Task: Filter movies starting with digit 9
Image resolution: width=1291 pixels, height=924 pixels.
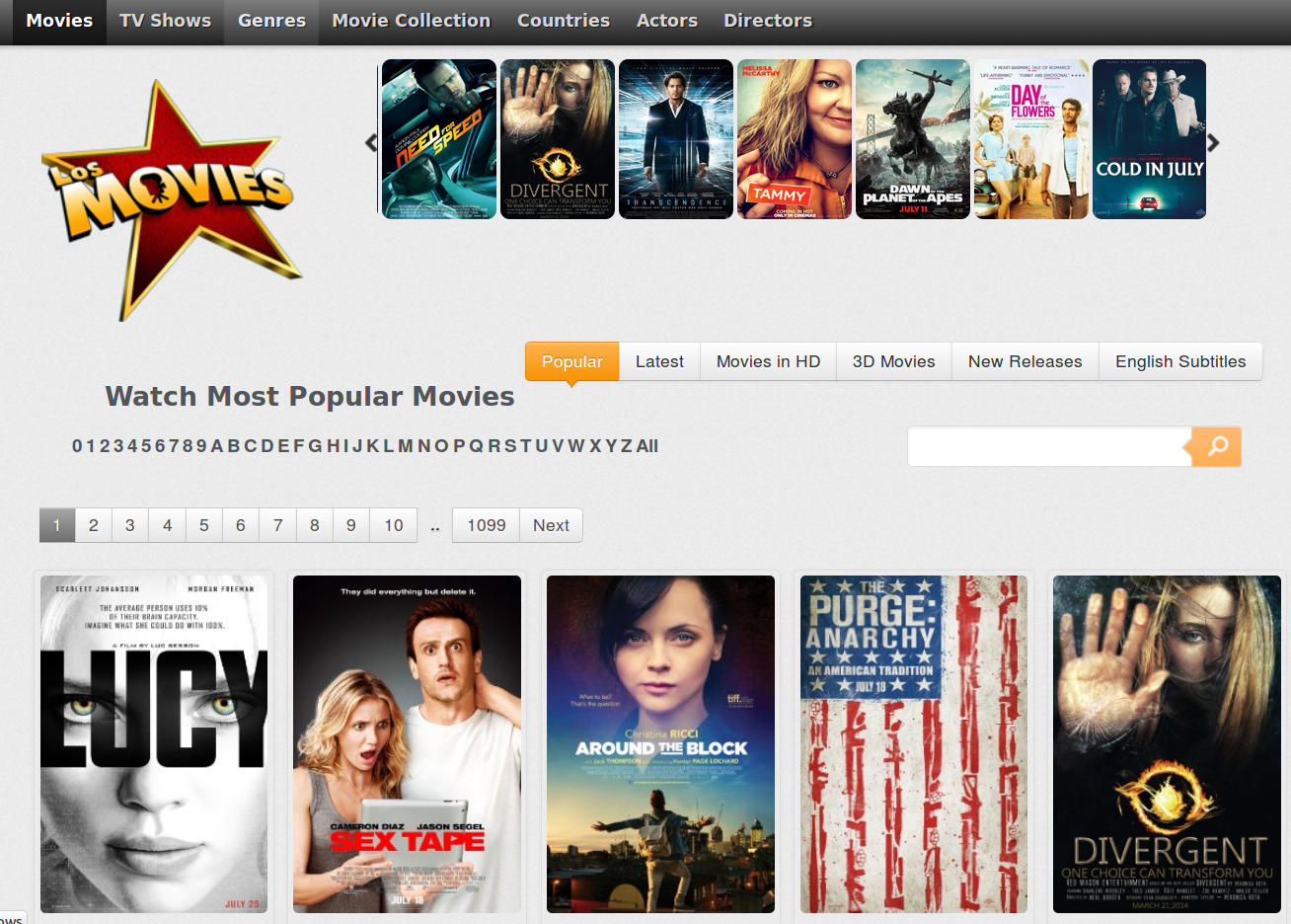Action: (202, 446)
